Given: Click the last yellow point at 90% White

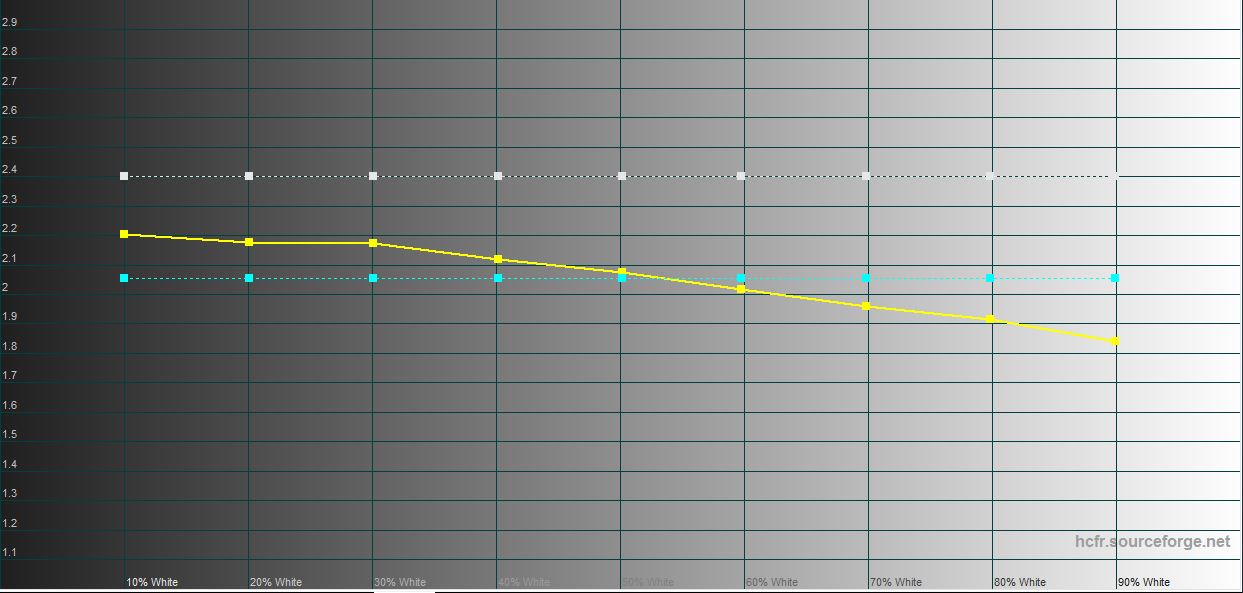Looking at the screenshot, I should (1115, 341).
